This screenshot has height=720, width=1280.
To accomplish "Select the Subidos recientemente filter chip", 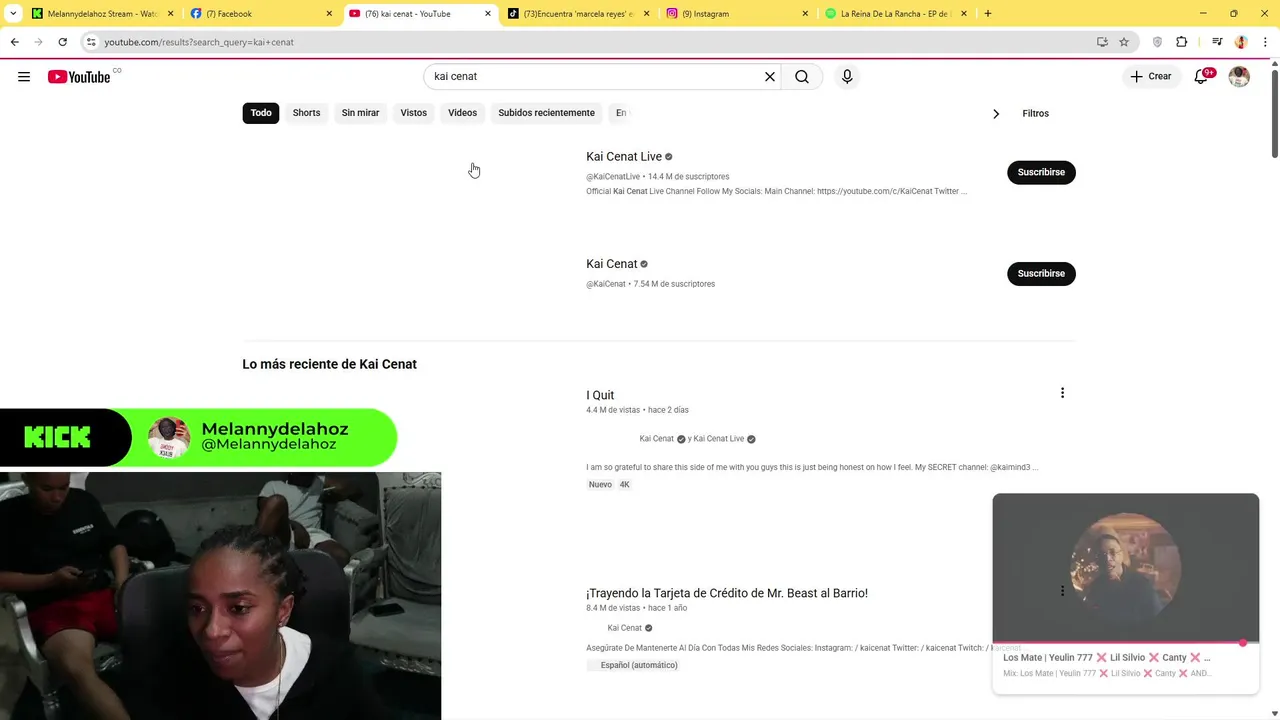I will click(x=546, y=113).
